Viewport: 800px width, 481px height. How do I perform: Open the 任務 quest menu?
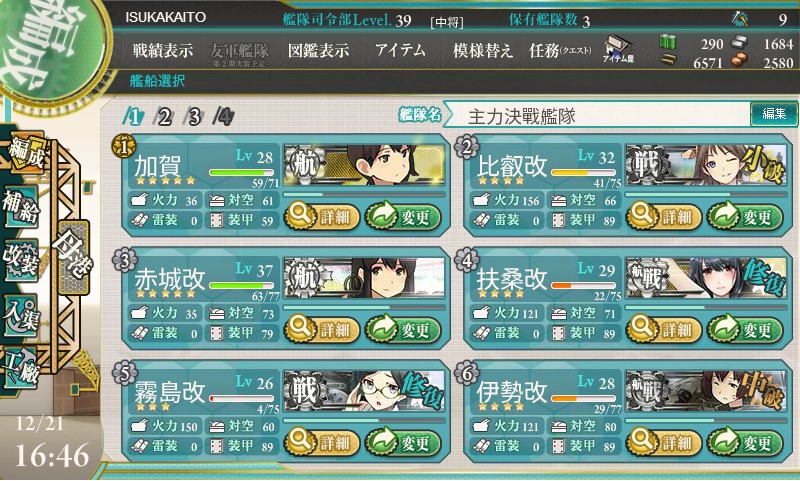(x=560, y=50)
